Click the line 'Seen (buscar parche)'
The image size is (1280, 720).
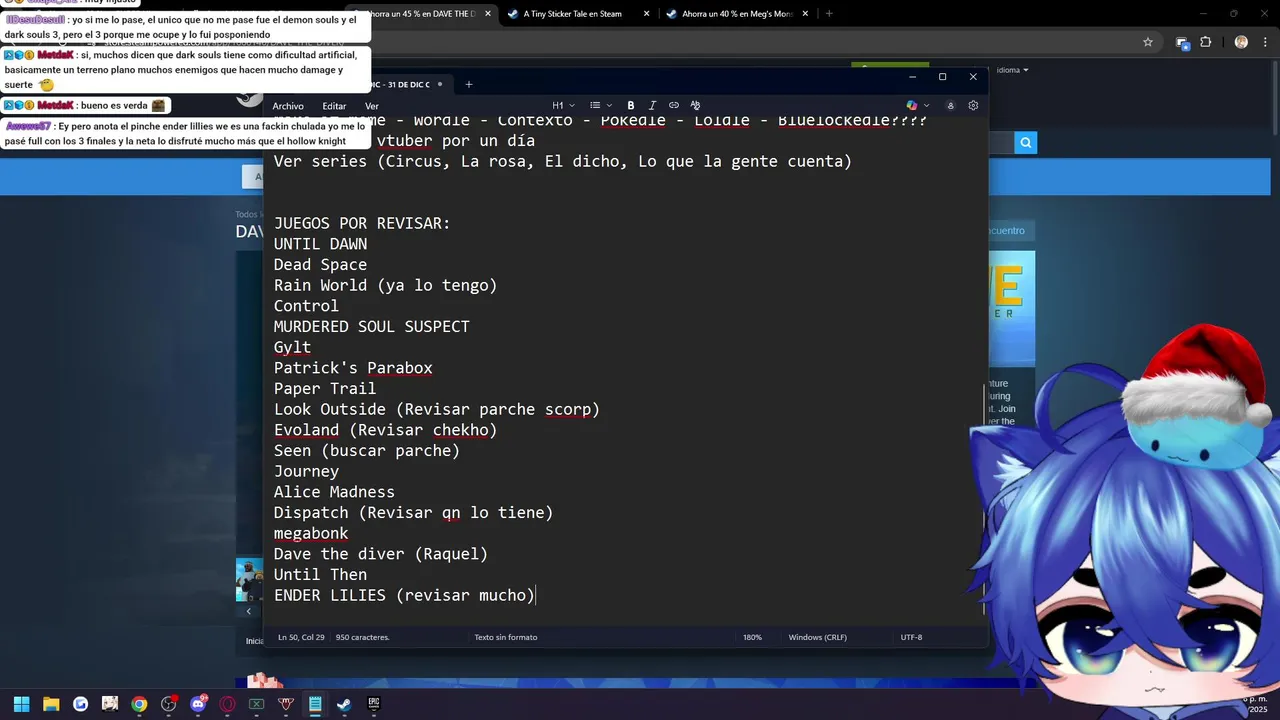click(367, 451)
